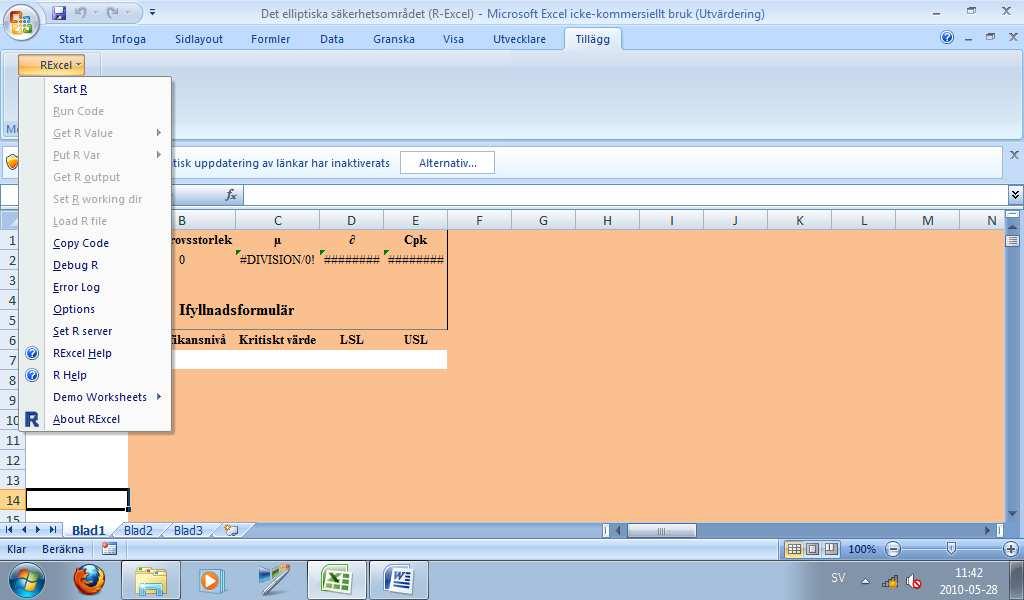The height and width of the screenshot is (600, 1024).
Task: Click the SV language indicator in the tray
Action: 839,578
